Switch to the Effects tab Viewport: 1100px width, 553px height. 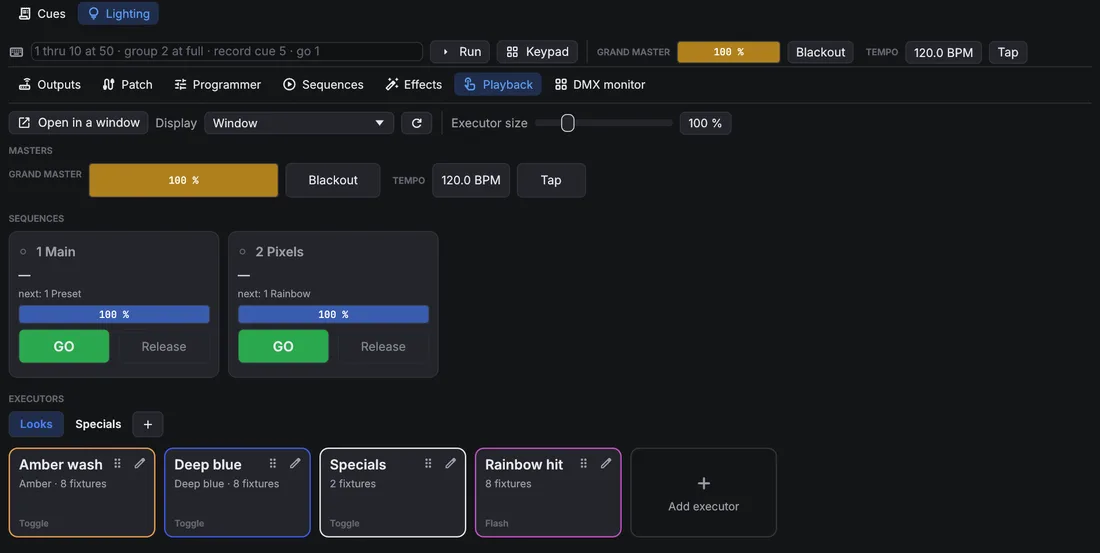tap(414, 84)
